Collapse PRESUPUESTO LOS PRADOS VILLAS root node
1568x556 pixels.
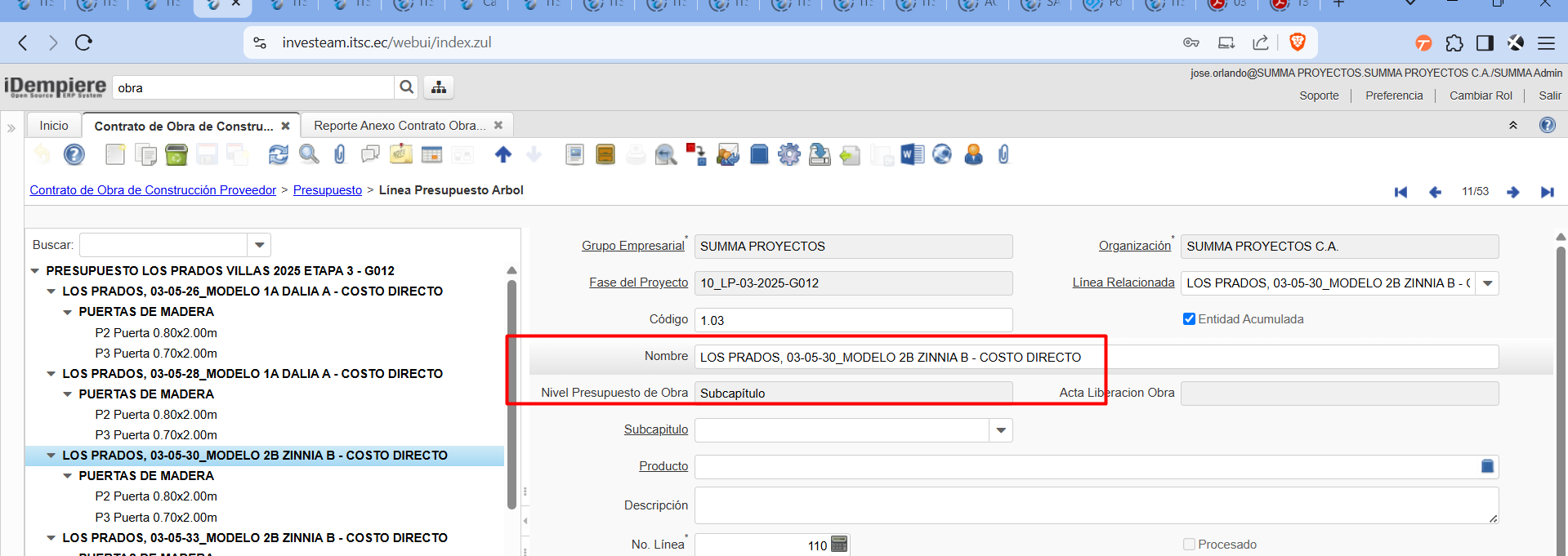pyautogui.click(x=35, y=271)
